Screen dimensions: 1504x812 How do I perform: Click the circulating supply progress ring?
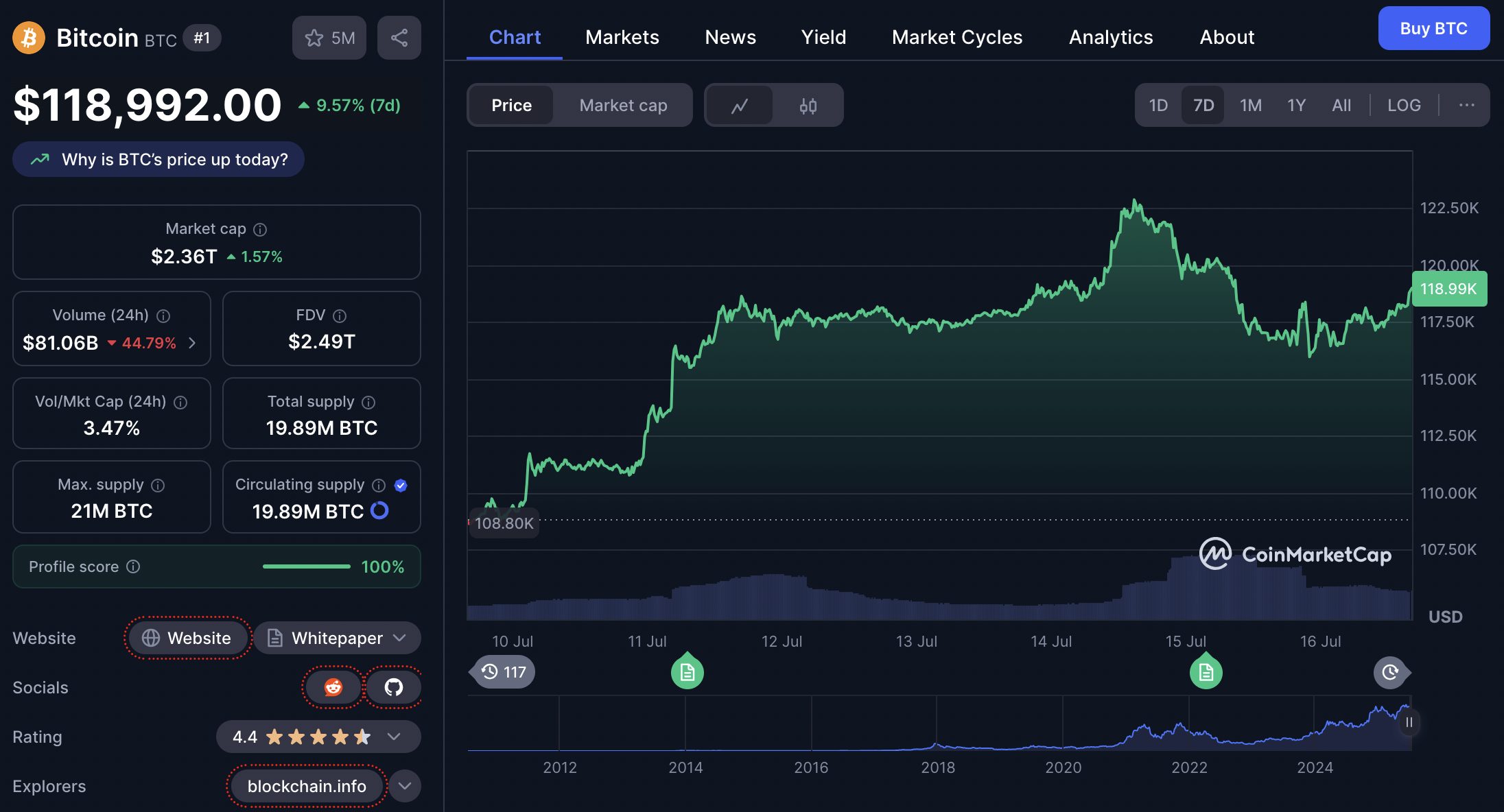(x=379, y=511)
